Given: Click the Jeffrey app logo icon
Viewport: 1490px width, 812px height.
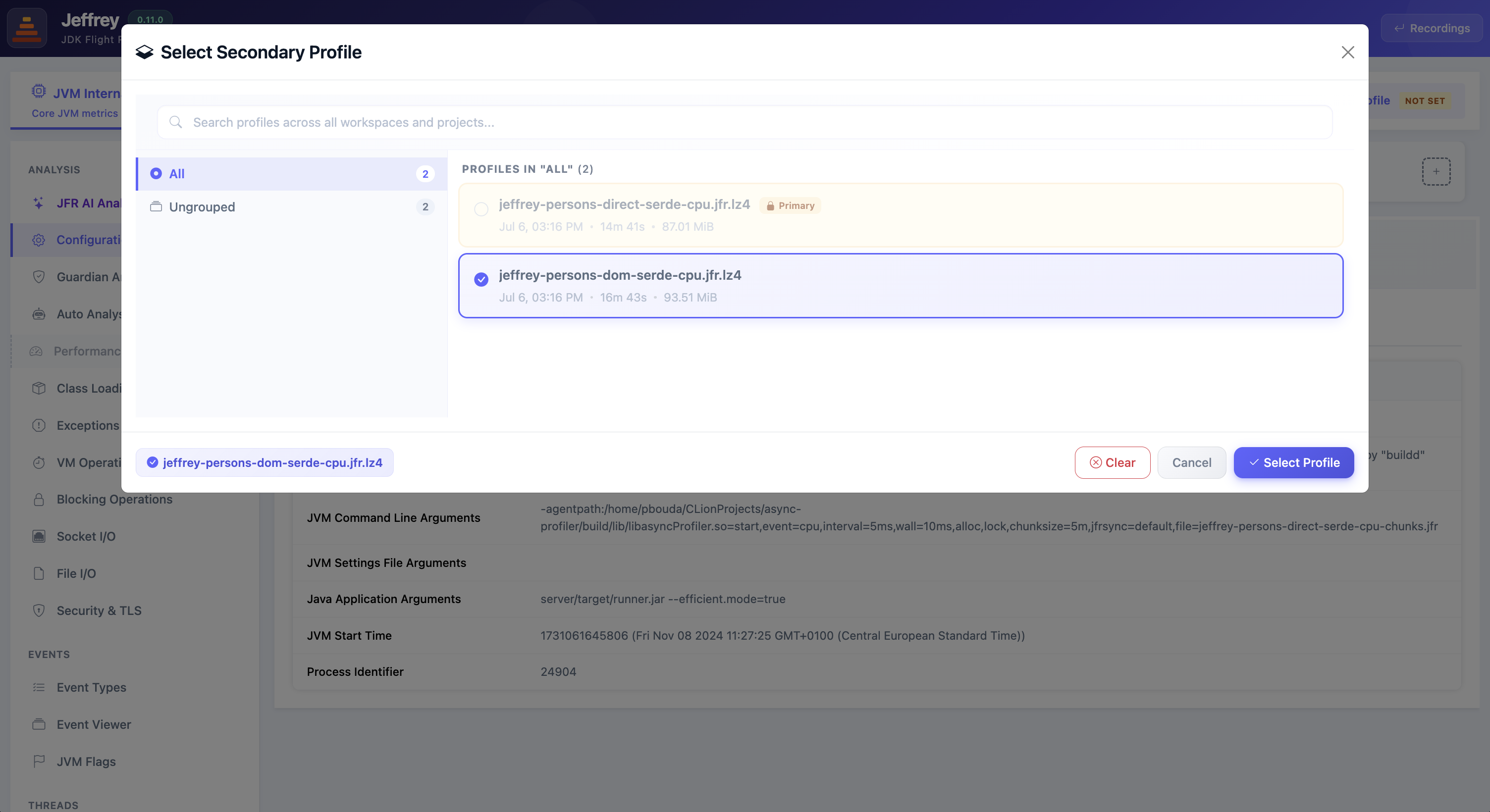Looking at the screenshot, I should (x=27, y=28).
